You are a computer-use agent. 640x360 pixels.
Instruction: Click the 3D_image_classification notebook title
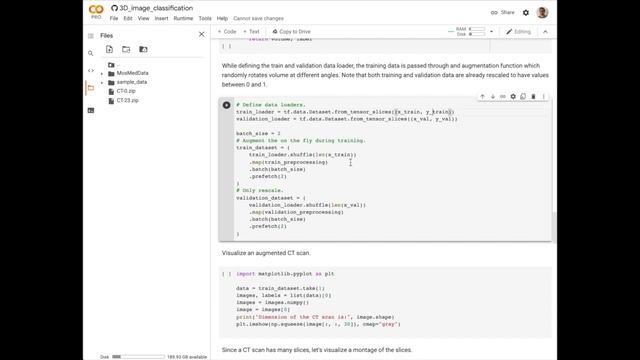tap(156, 8)
